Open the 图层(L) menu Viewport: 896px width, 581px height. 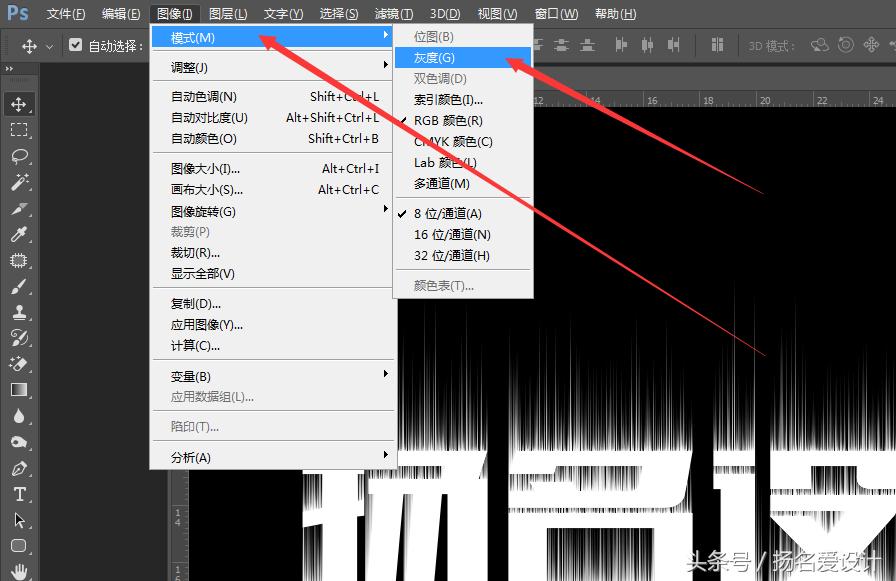click(x=230, y=13)
